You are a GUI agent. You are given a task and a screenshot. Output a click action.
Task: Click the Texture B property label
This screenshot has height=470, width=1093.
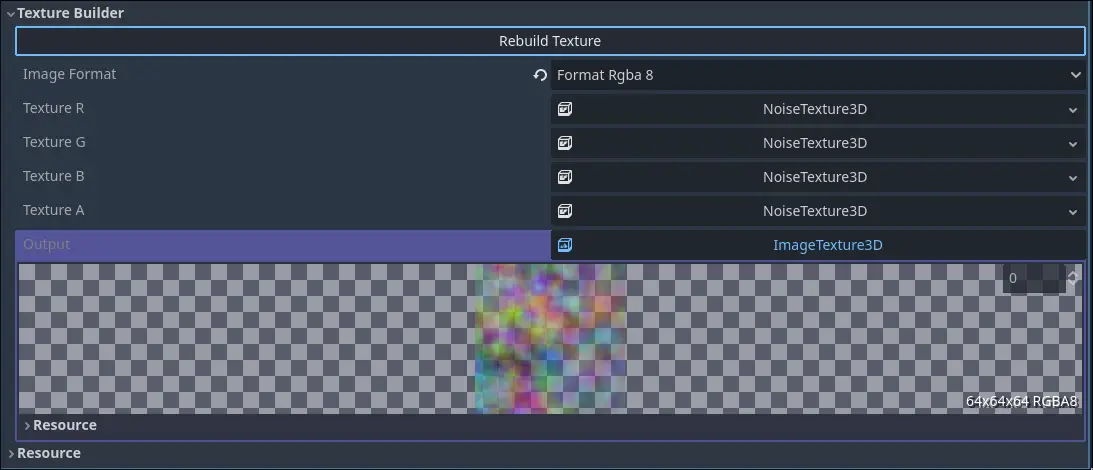(54, 176)
